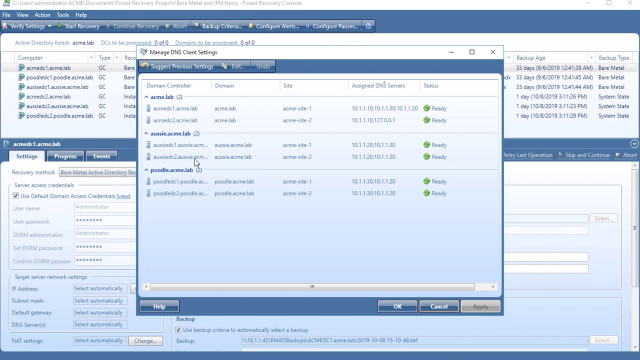
Task: Collapse details pane with round chevron icon
Action: [634, 144]
